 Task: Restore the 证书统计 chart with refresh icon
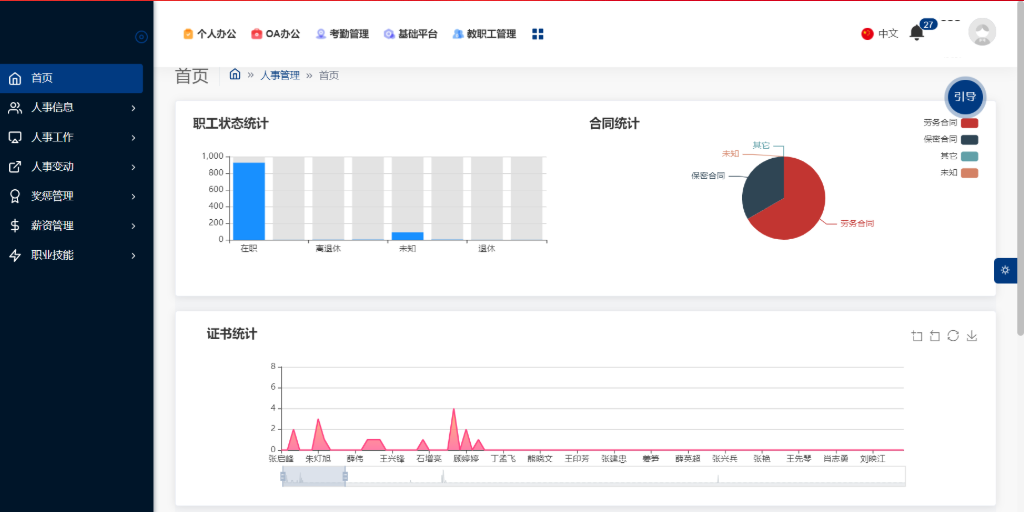click(x=953, y=336)
